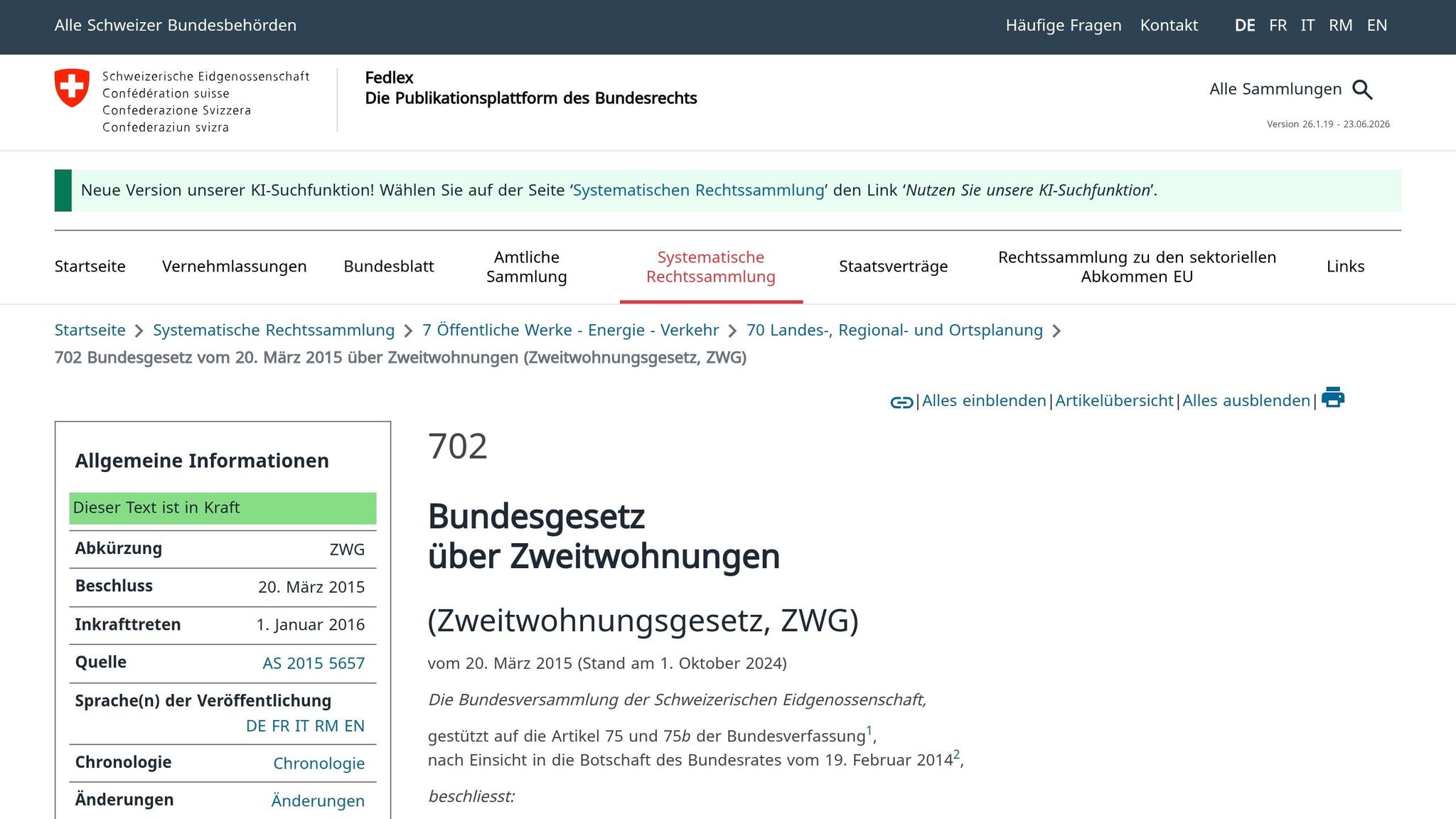Open footnote 1 after Bundesverfassung

[869, 730]
